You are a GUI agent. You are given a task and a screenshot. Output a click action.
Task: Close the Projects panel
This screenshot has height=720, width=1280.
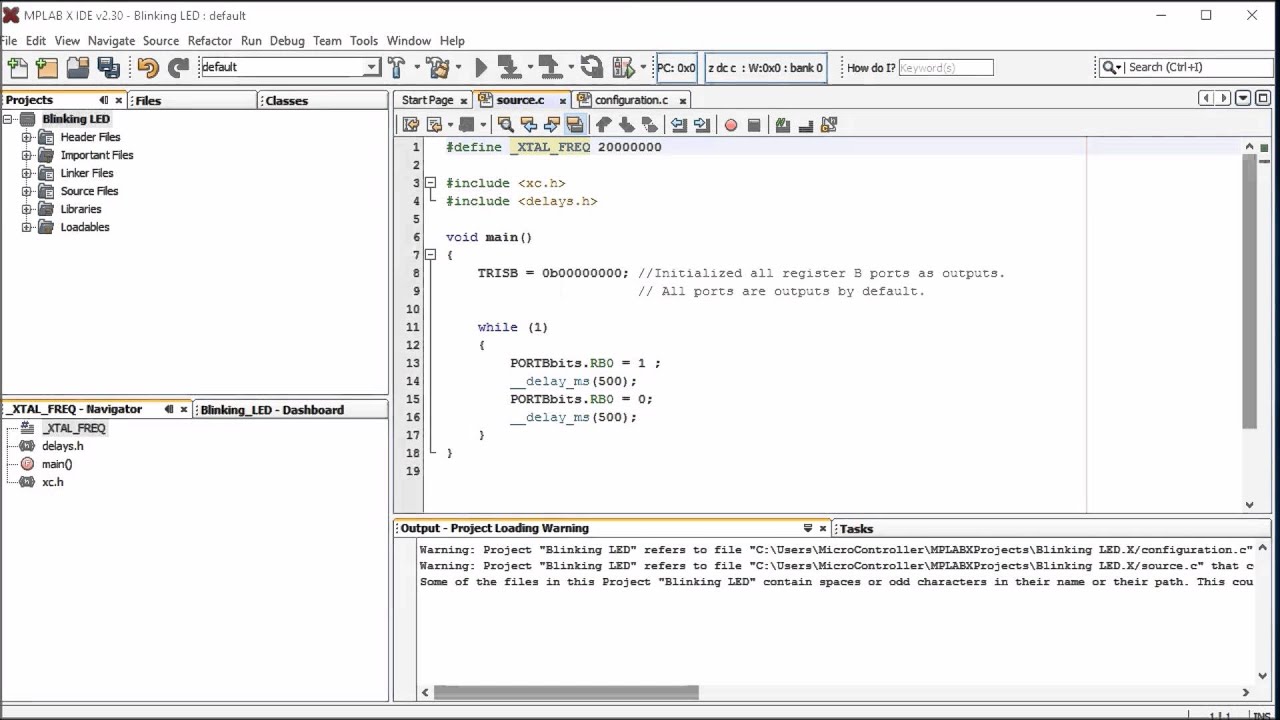coord(119,100)
